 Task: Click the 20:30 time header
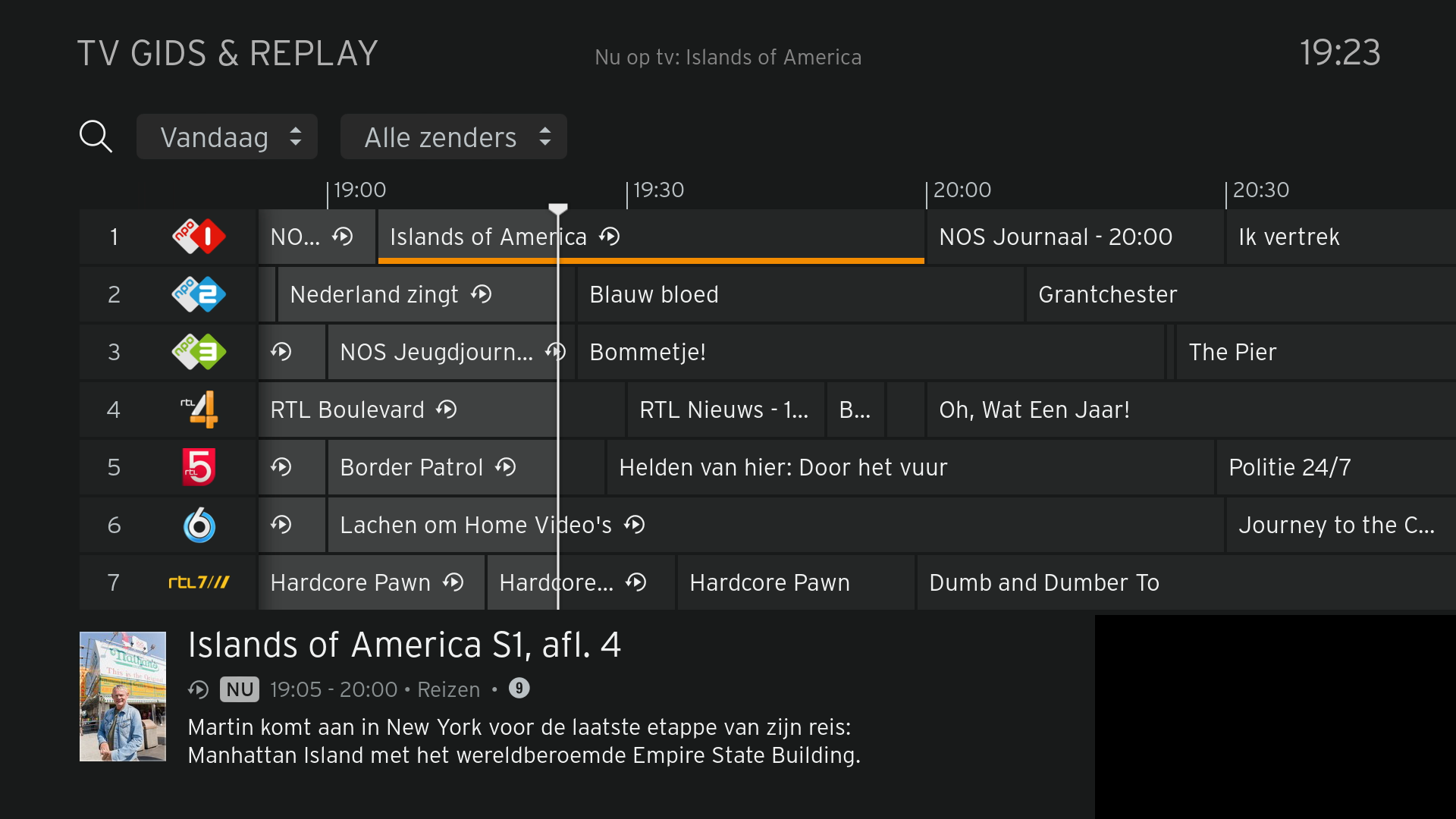(x=1260, y=190)
